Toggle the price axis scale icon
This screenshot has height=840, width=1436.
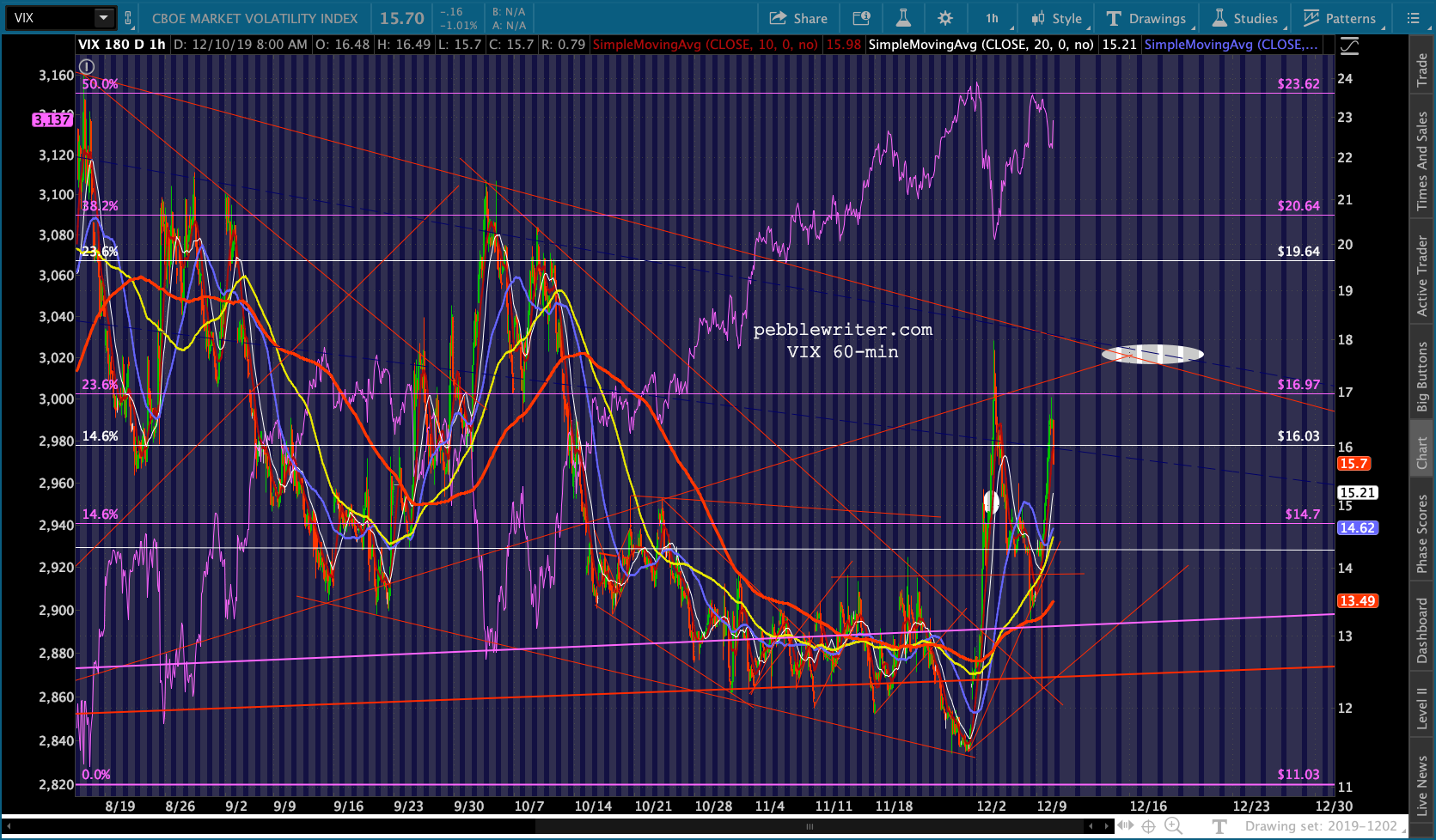point(1349,46)
